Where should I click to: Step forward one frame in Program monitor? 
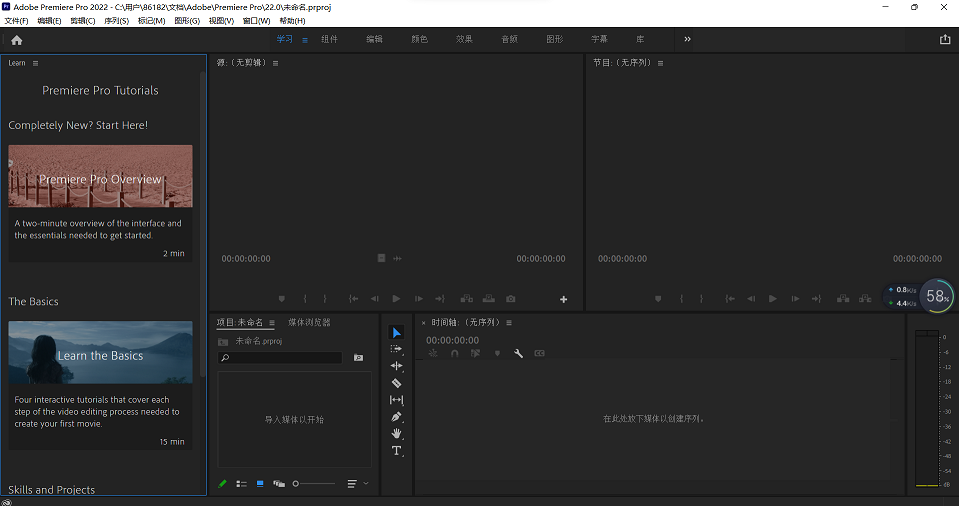point(795,299)
